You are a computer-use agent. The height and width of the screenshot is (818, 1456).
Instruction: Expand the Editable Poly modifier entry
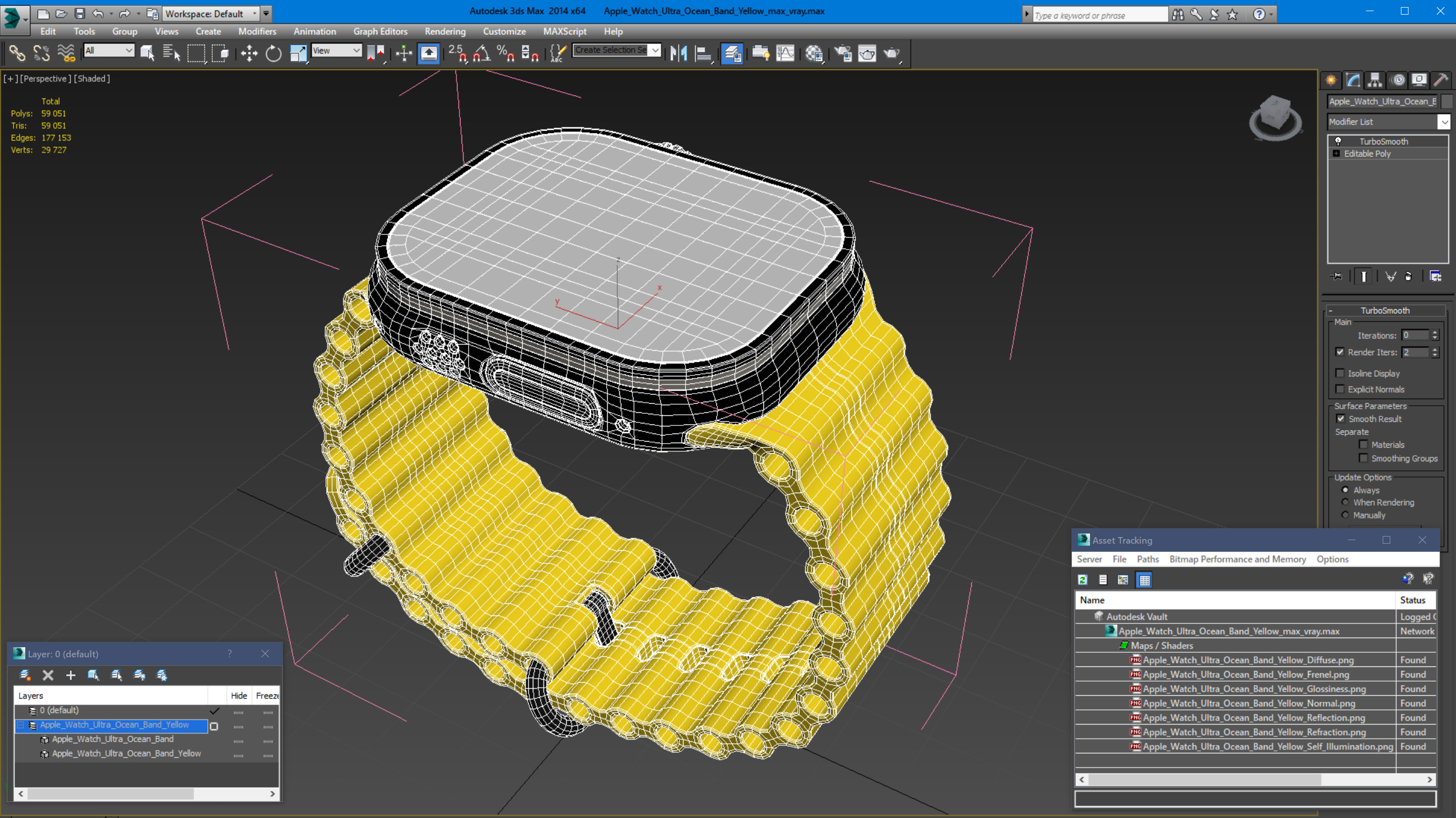click(x=1336, y=154)
